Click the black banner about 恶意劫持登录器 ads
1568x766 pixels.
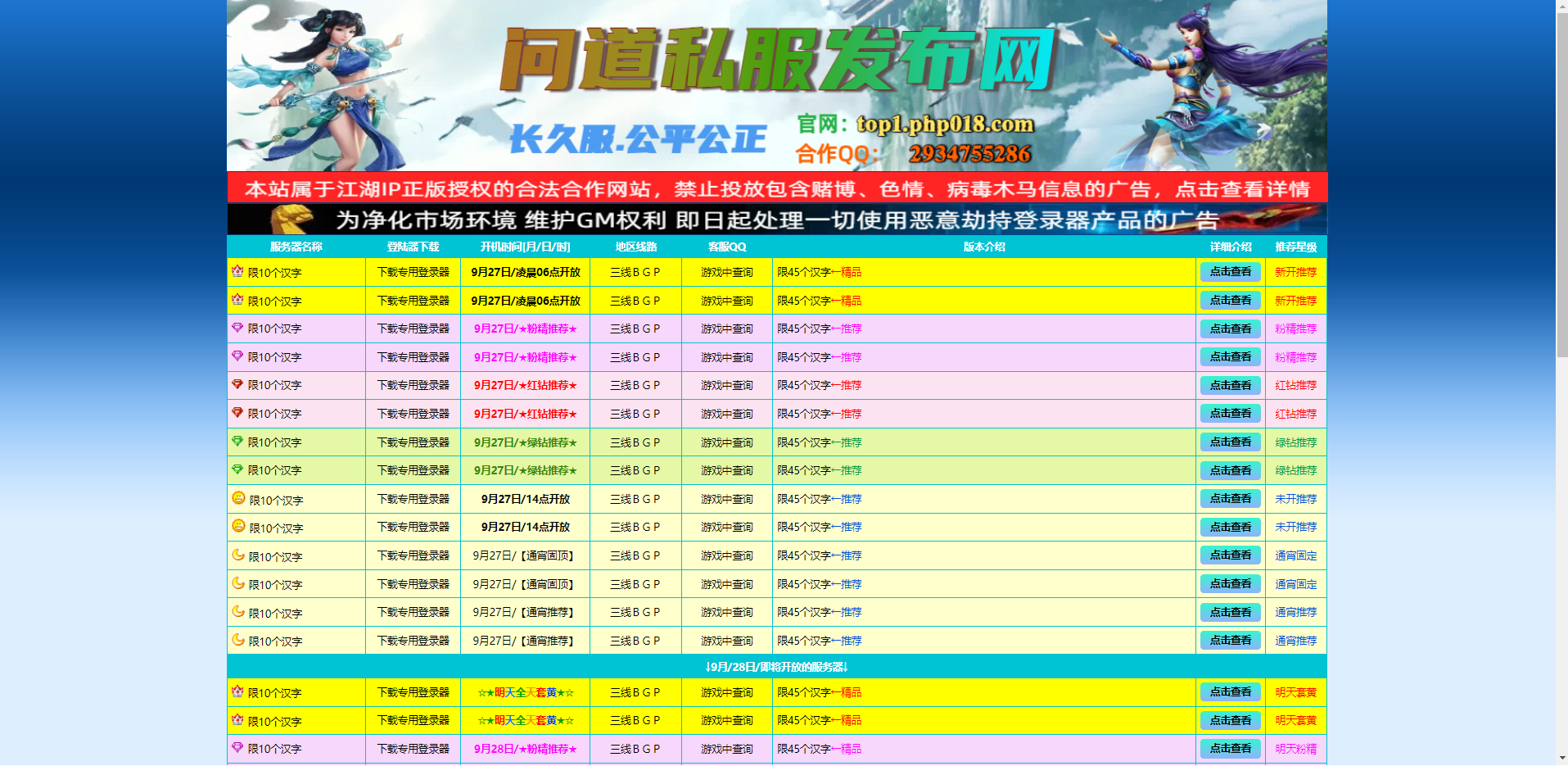click(777, 220)
